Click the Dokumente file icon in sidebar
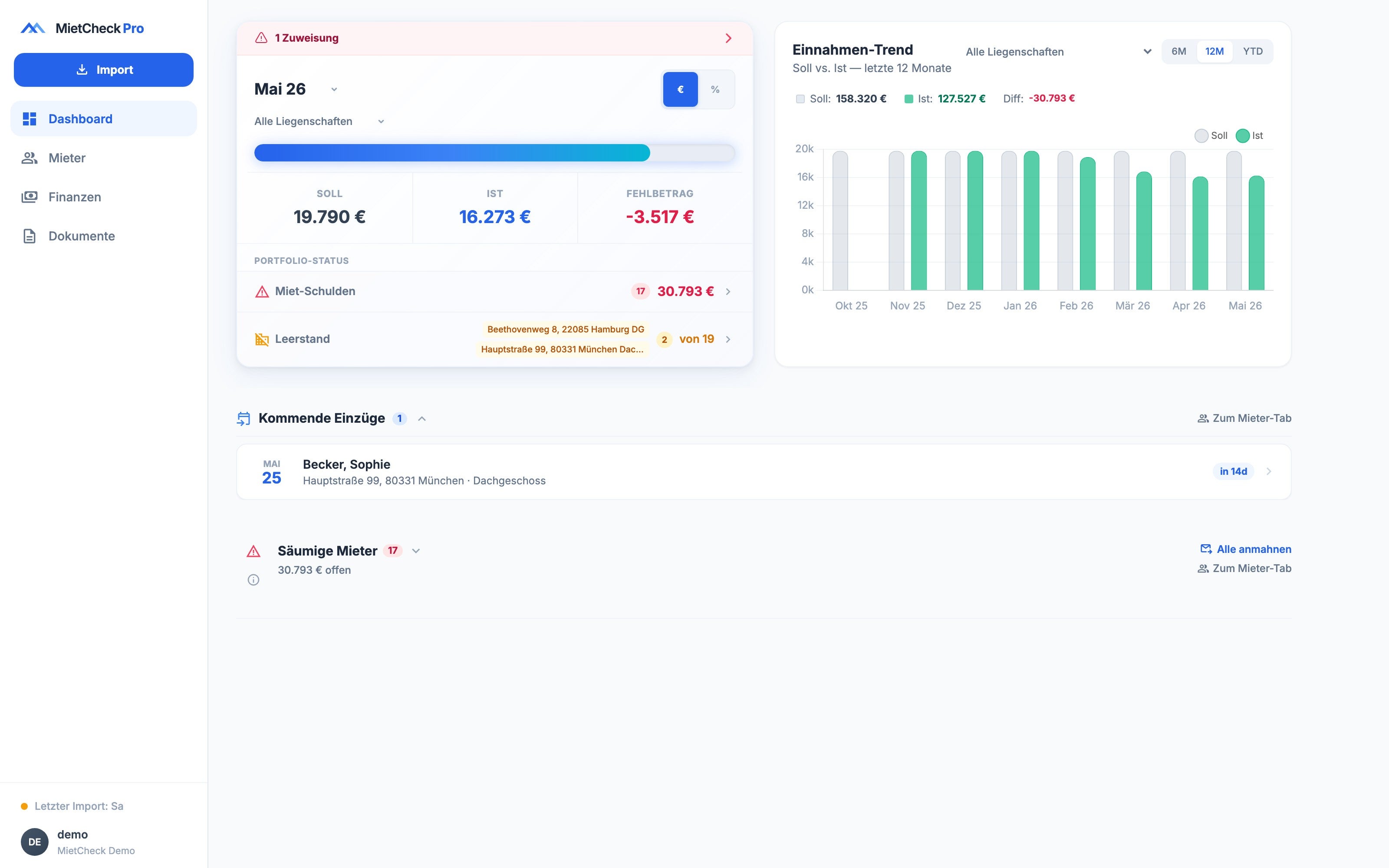This screenshot has width=1389, height=868. [29, 236]
